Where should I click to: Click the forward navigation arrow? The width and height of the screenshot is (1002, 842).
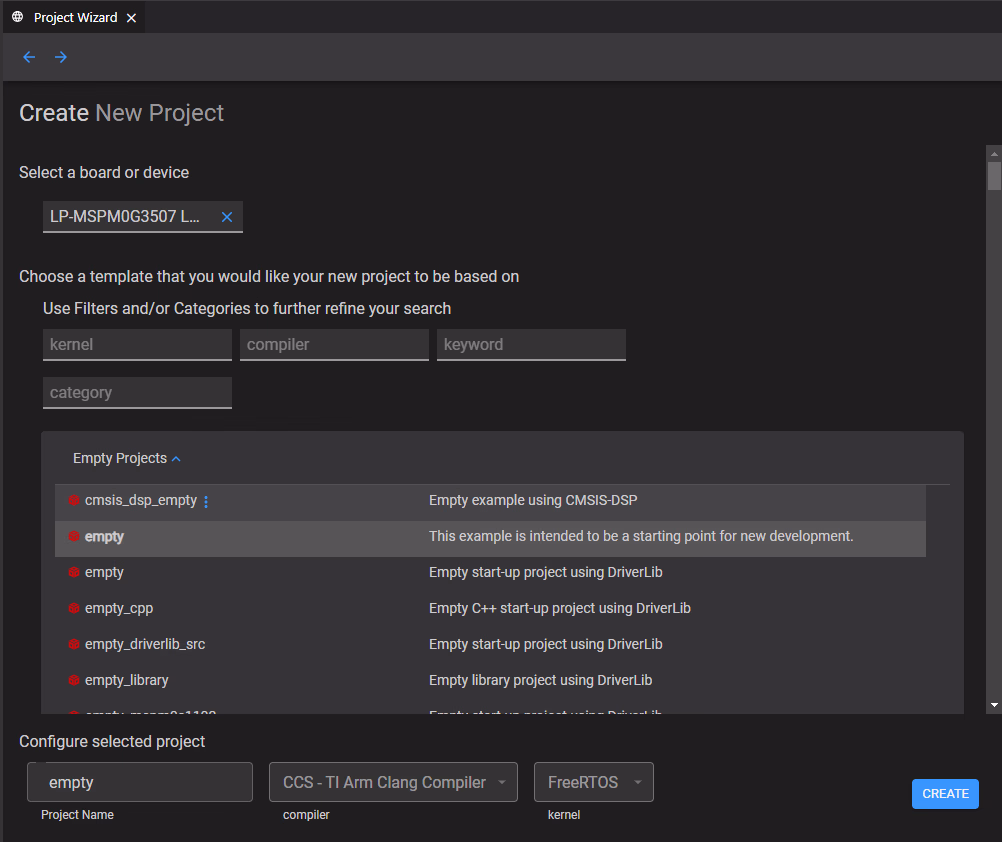point(61,57)
